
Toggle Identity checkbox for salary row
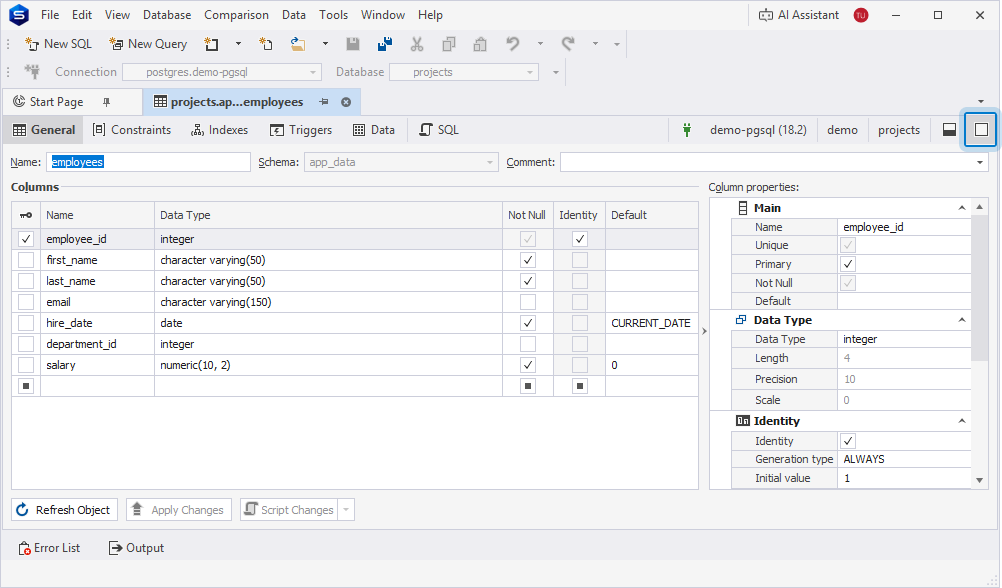(580, 365)
